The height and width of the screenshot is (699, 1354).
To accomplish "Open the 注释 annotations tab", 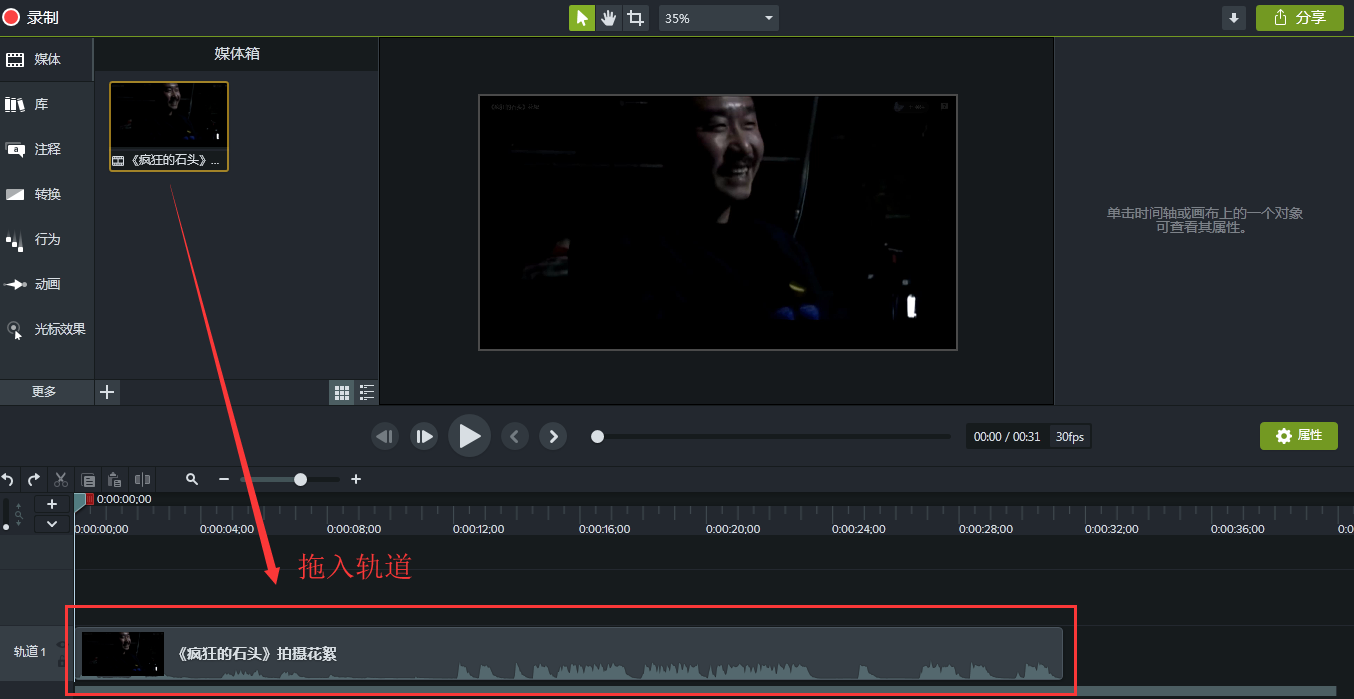I will (x=47, y=149).
